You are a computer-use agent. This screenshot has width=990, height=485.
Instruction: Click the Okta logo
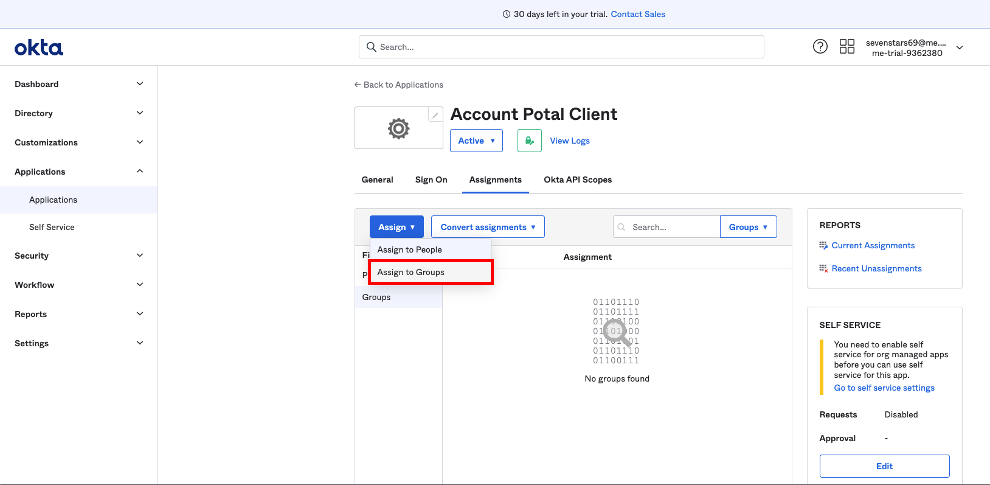point(39,47)
